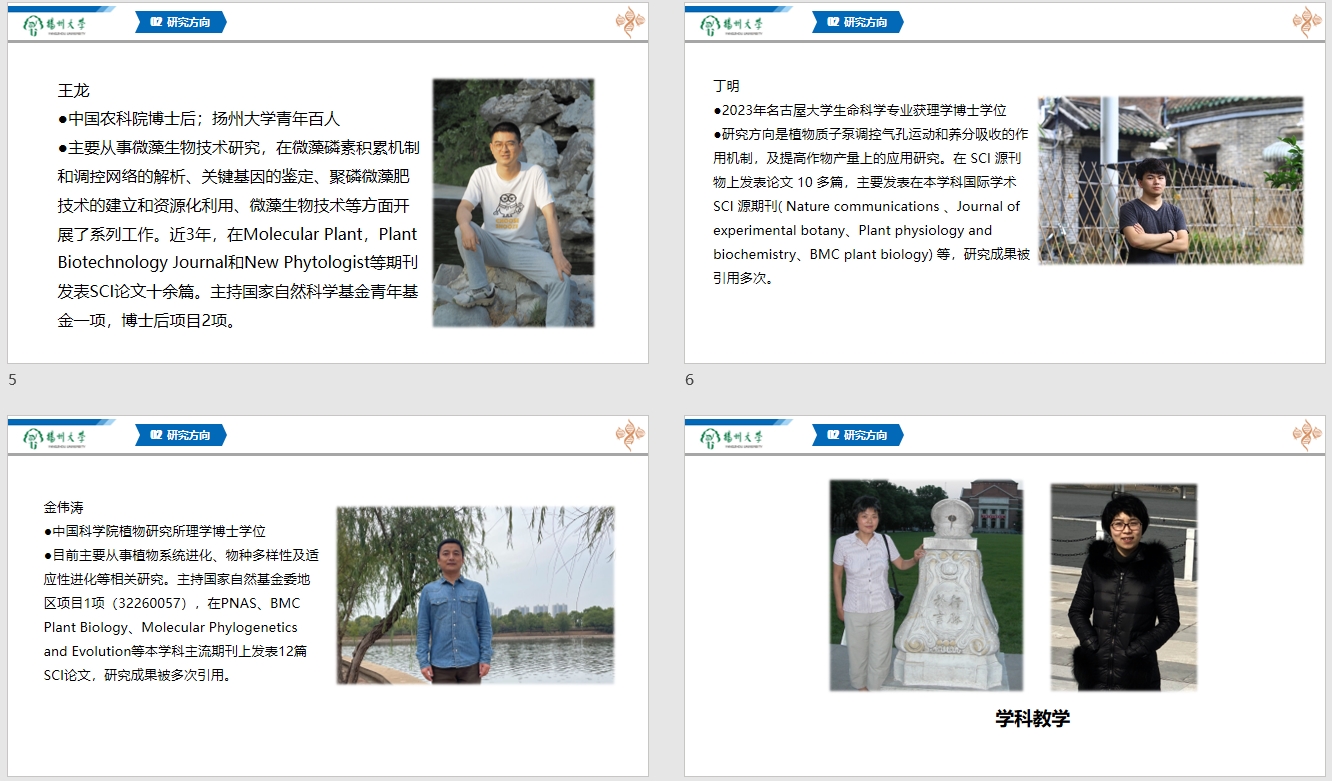Select the '02 研究方向' banner on slide 6

858,22
